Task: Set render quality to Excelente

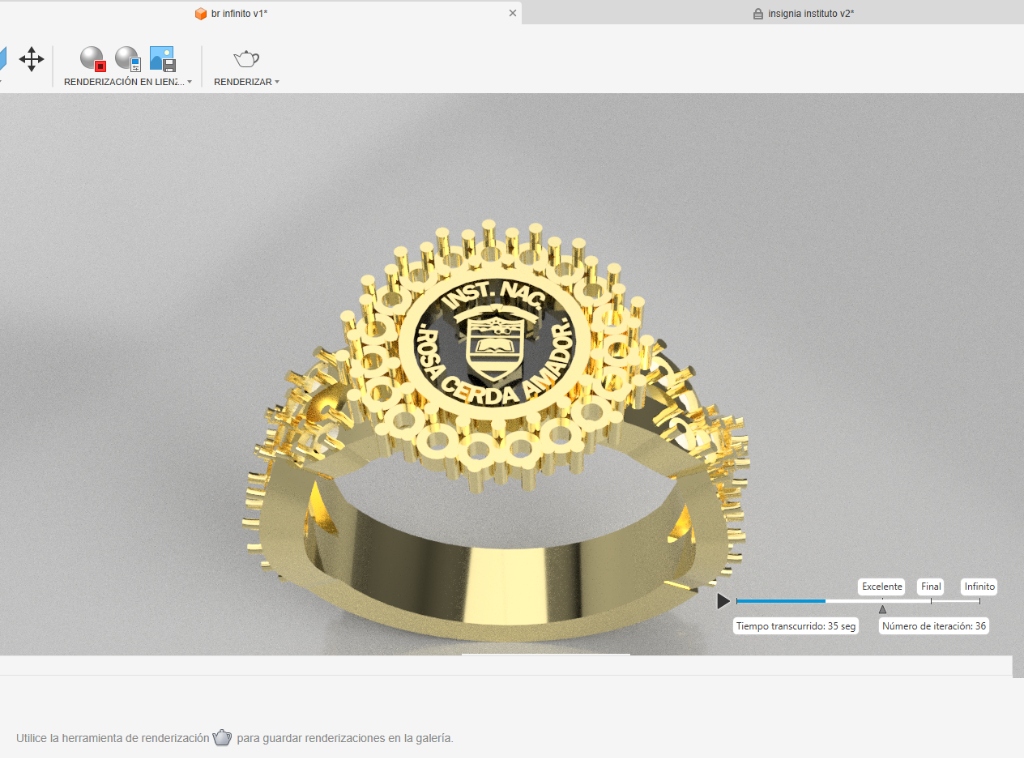Action: (x=882, y=586)
